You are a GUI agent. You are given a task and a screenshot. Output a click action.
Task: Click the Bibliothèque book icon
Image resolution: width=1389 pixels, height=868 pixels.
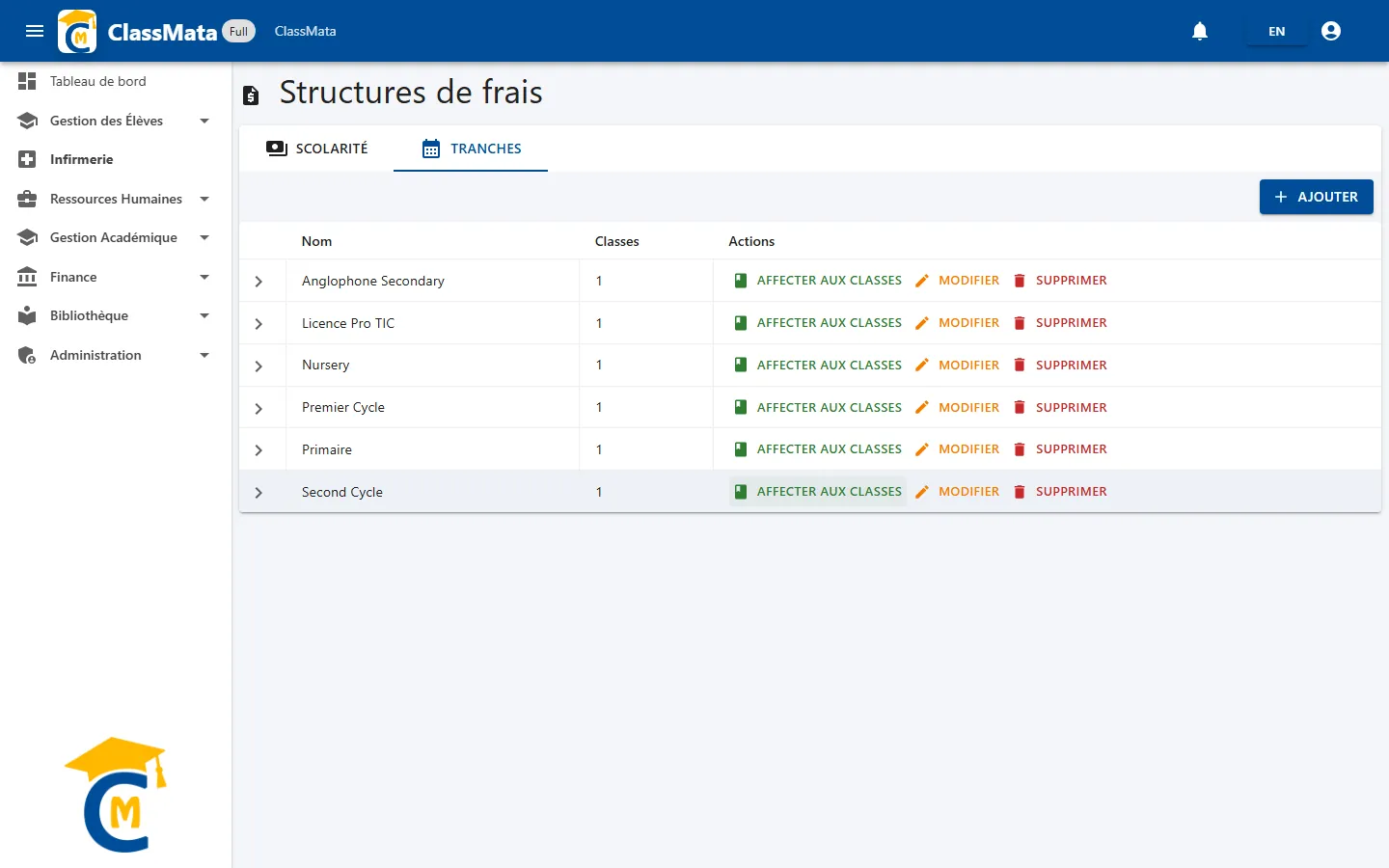27,315
